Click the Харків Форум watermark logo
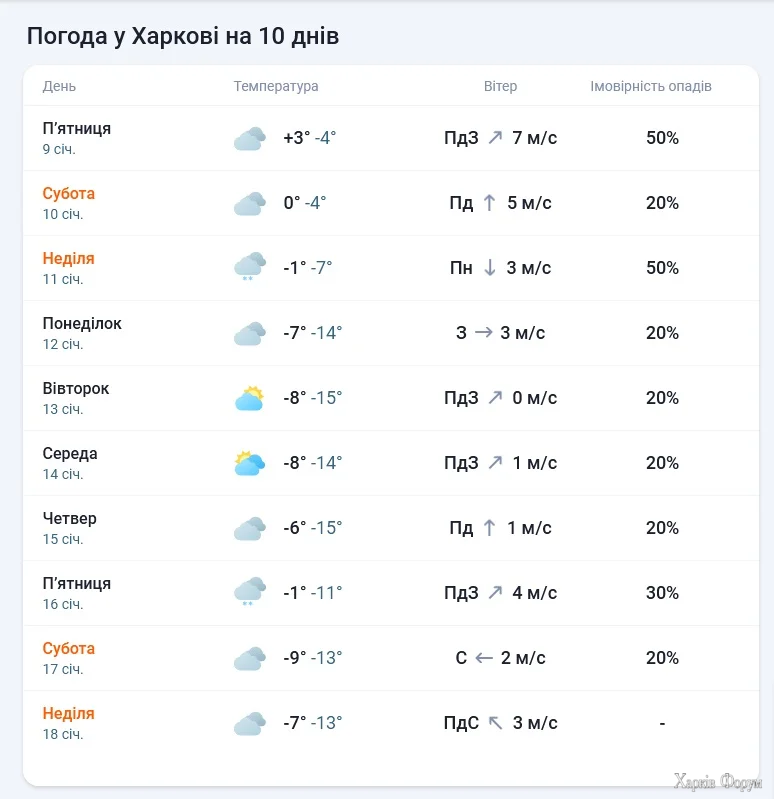 [717, 782]
